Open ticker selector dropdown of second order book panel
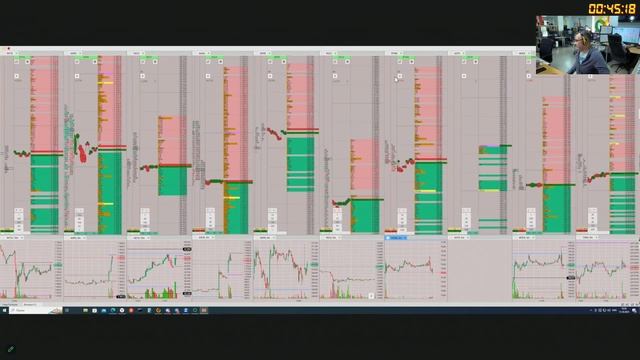640x360 pixels. pyautogui.click(x=74, y=53)
